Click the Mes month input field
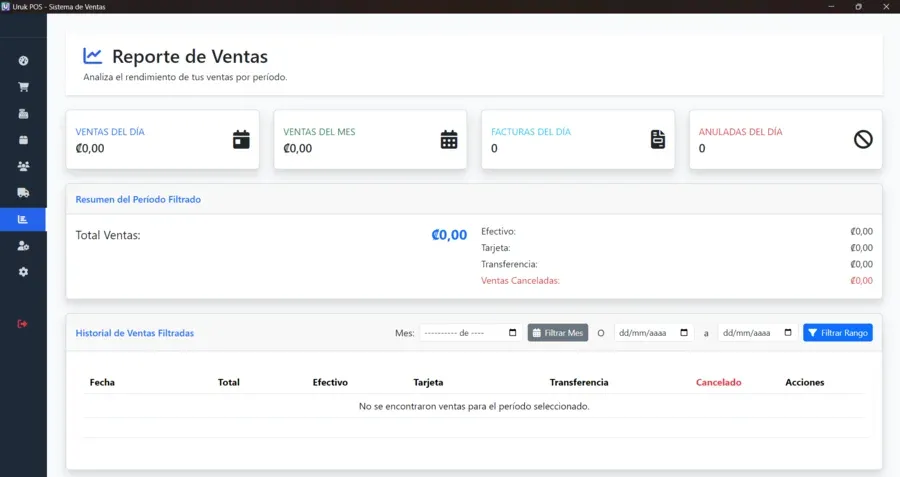 [x=463, y=333]
